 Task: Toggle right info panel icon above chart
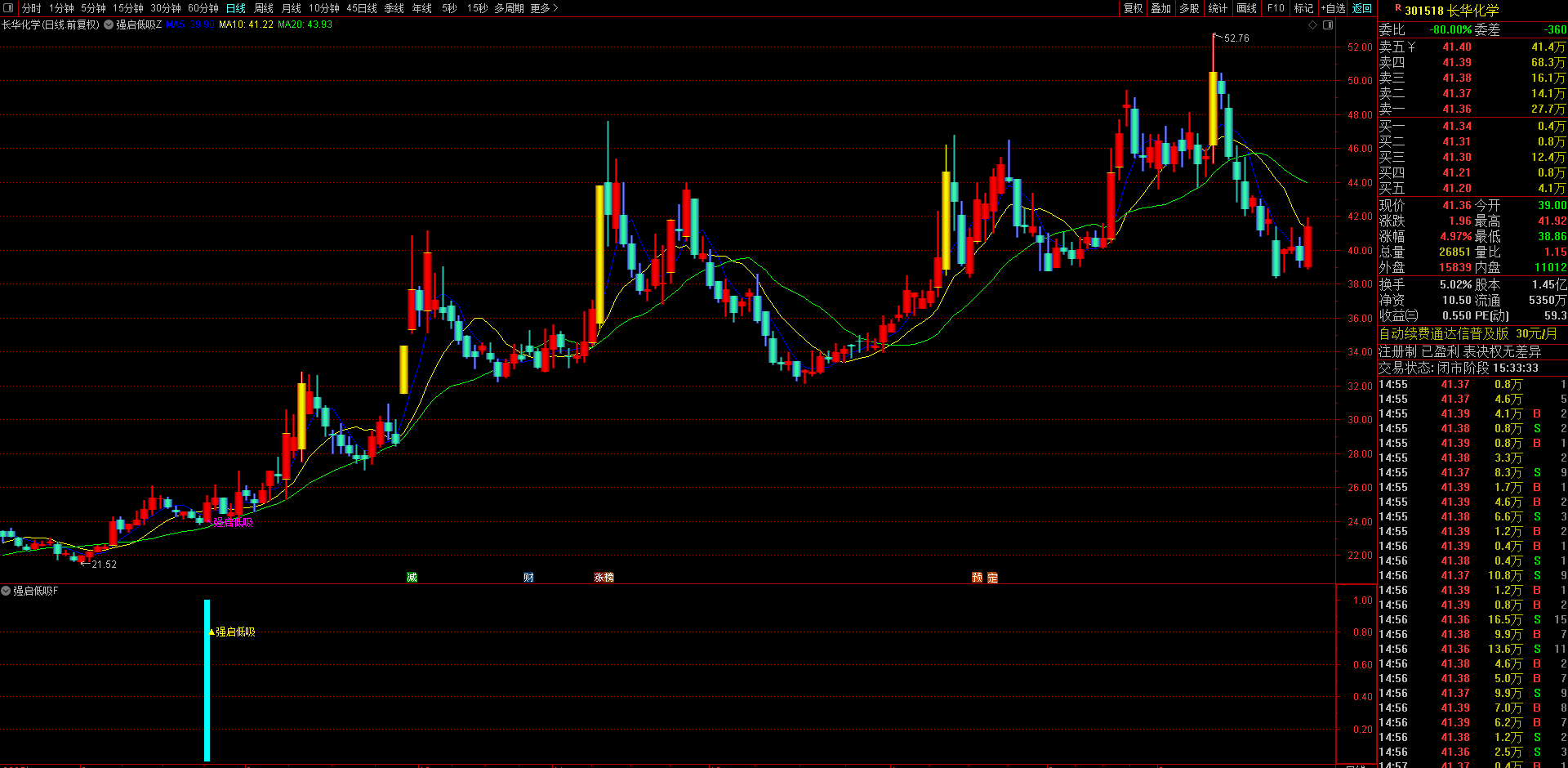[x=1328, y=25]
